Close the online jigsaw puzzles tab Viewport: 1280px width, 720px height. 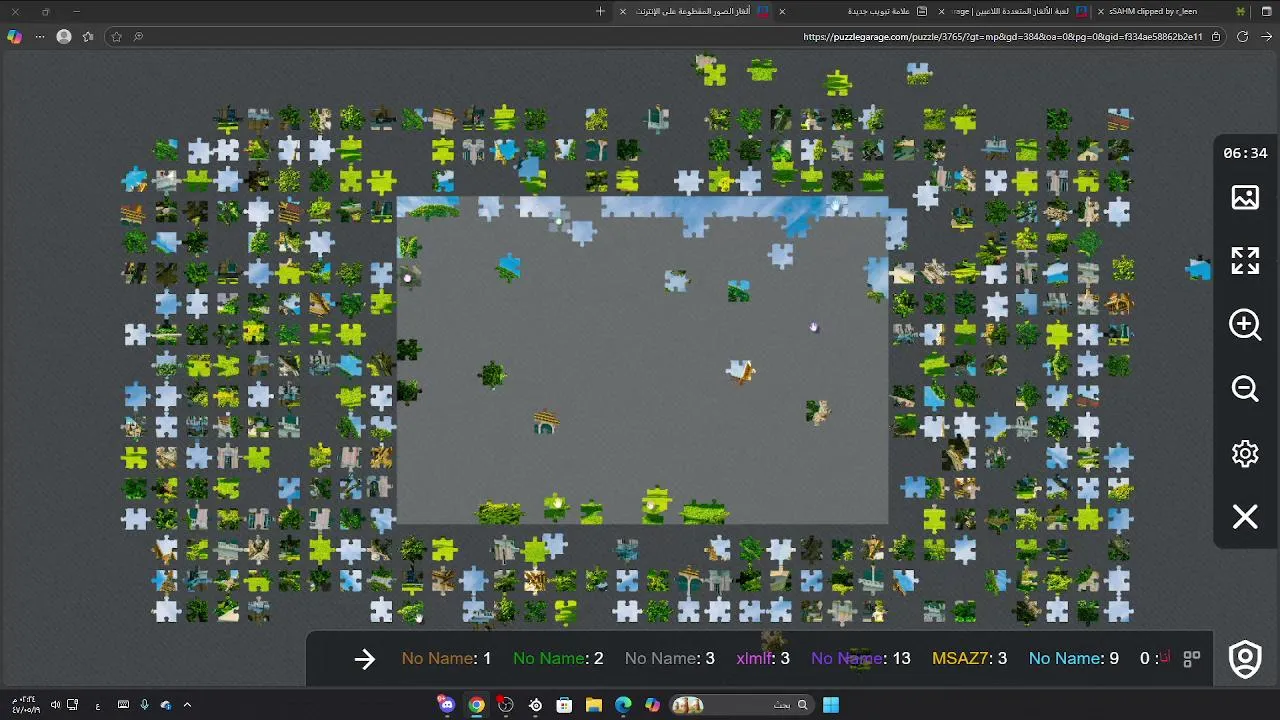(x=623, y=11)
